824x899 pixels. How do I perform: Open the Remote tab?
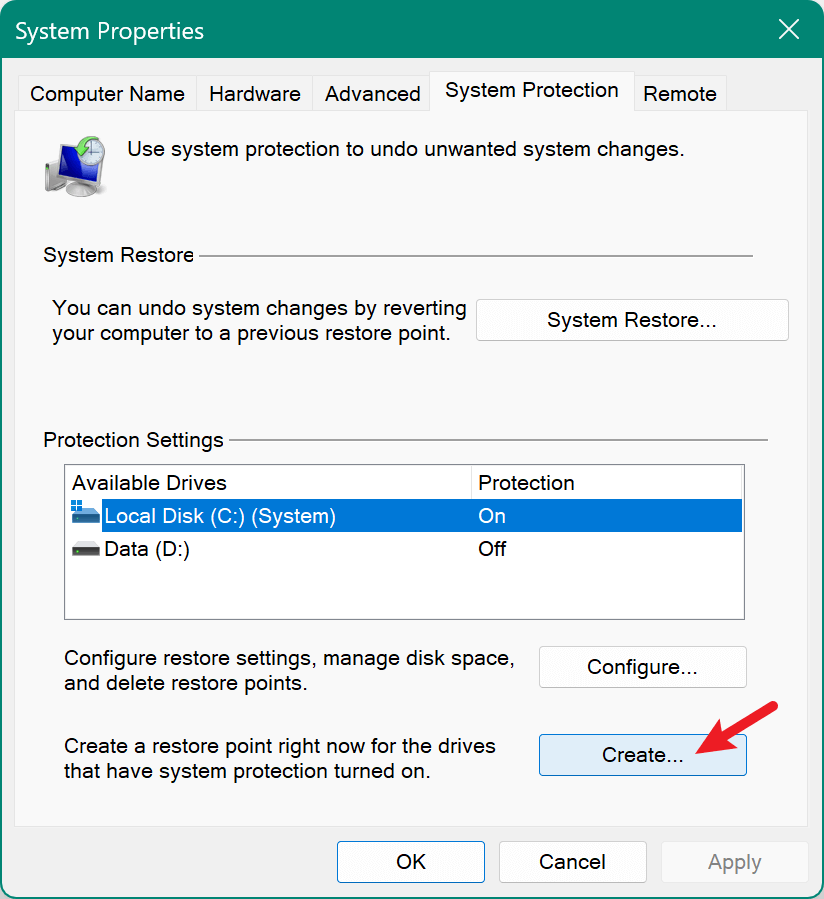coord(680,93)
